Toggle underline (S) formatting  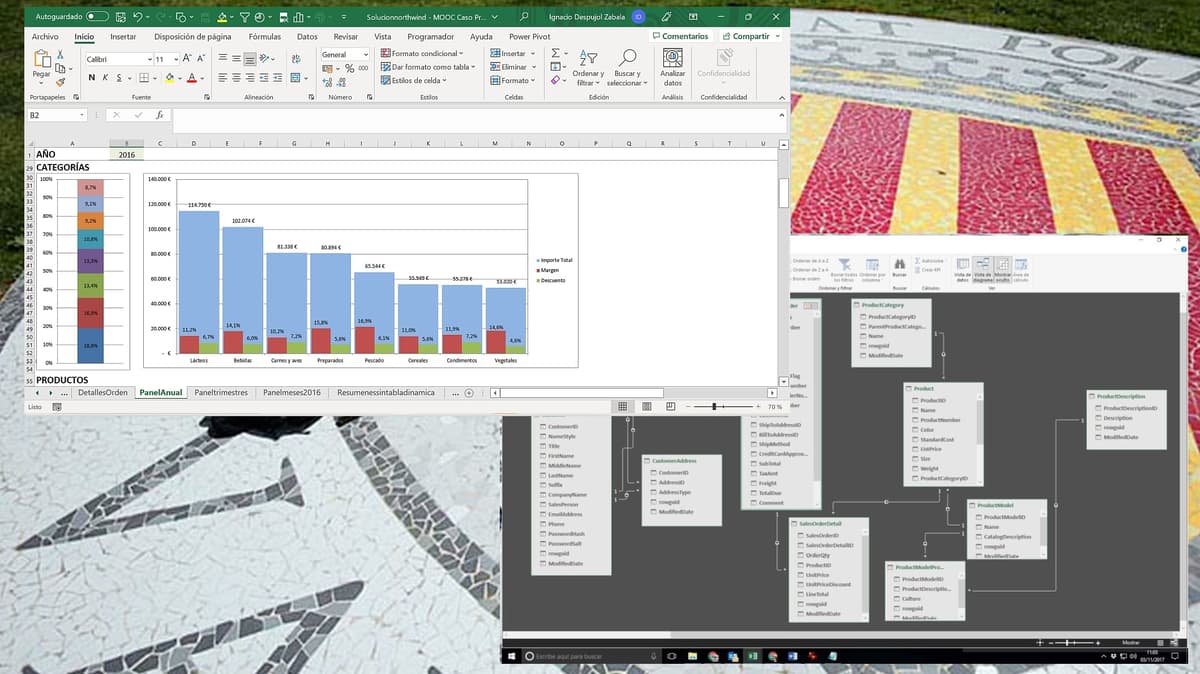tap(119, 78)
